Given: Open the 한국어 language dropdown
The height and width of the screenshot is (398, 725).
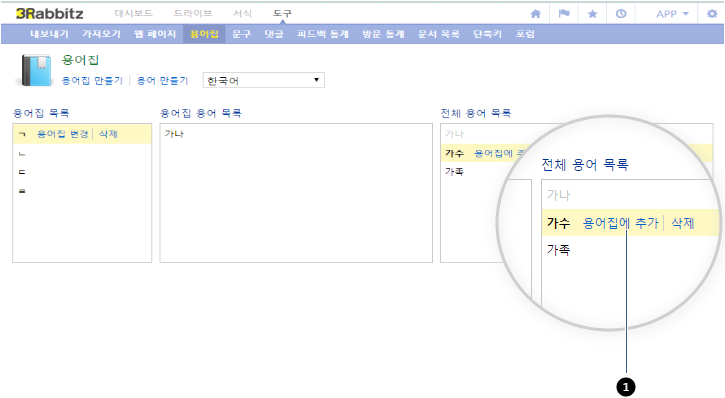Looking at the screenshot, I should 264,80.
